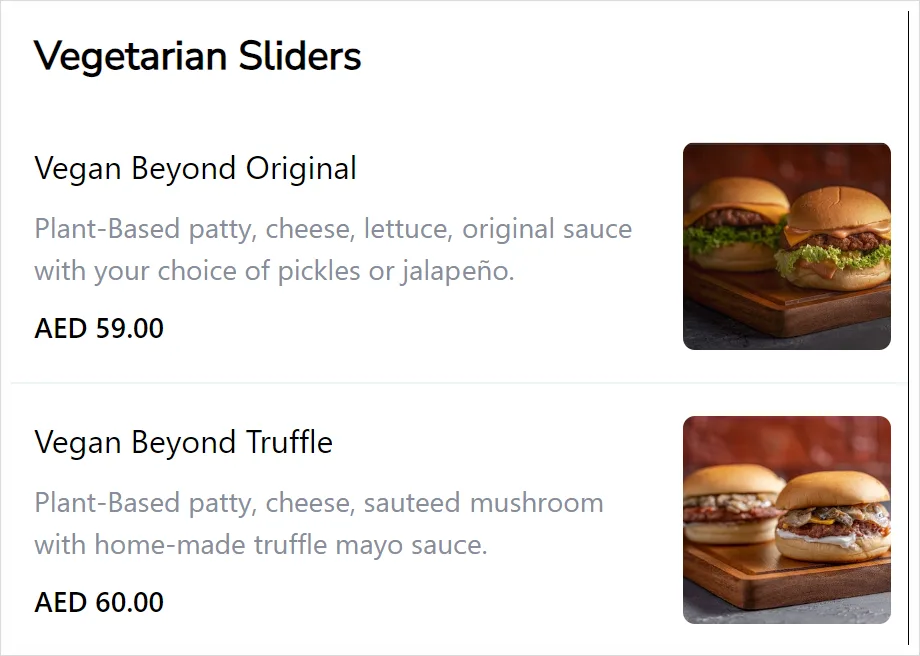
Task: Click the divider line between menu items
Action: 458,383
